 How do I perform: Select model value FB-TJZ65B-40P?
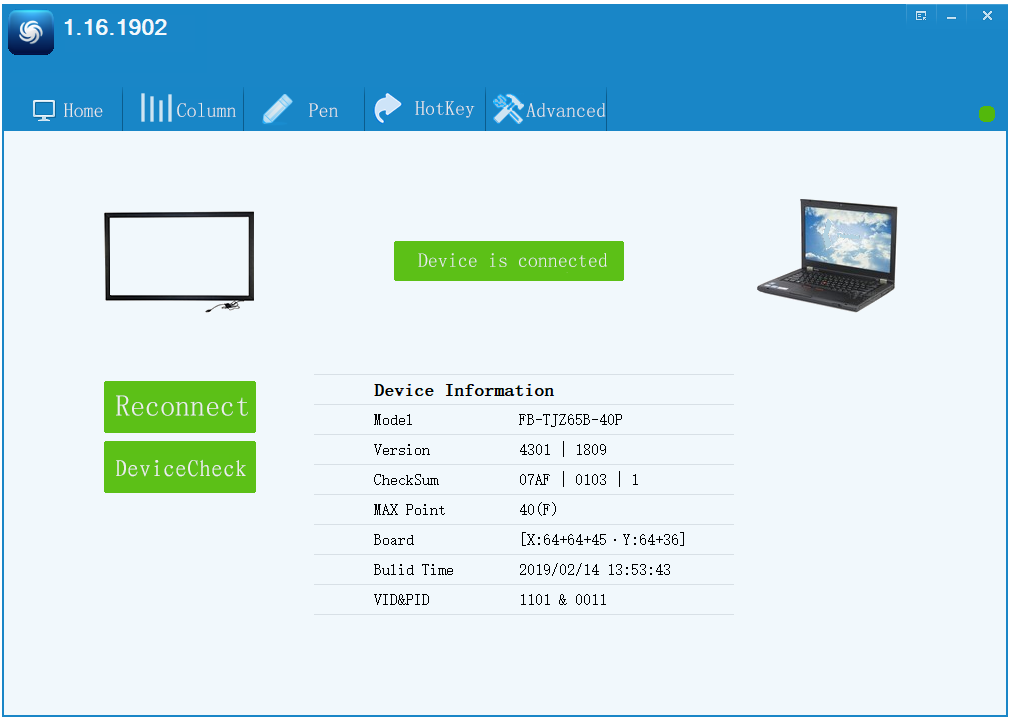coord(570,420)
